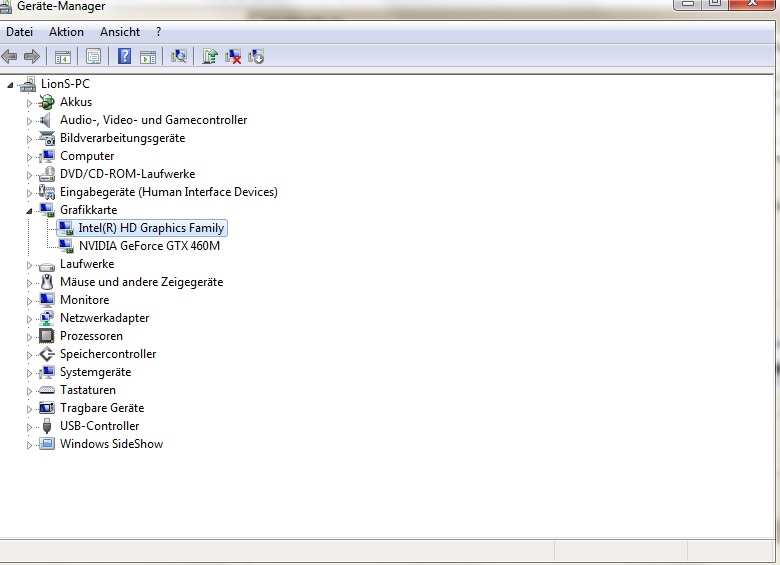Expand the Monitore category
The height and width of the screenshot is (565, 780).
(29, 301)
